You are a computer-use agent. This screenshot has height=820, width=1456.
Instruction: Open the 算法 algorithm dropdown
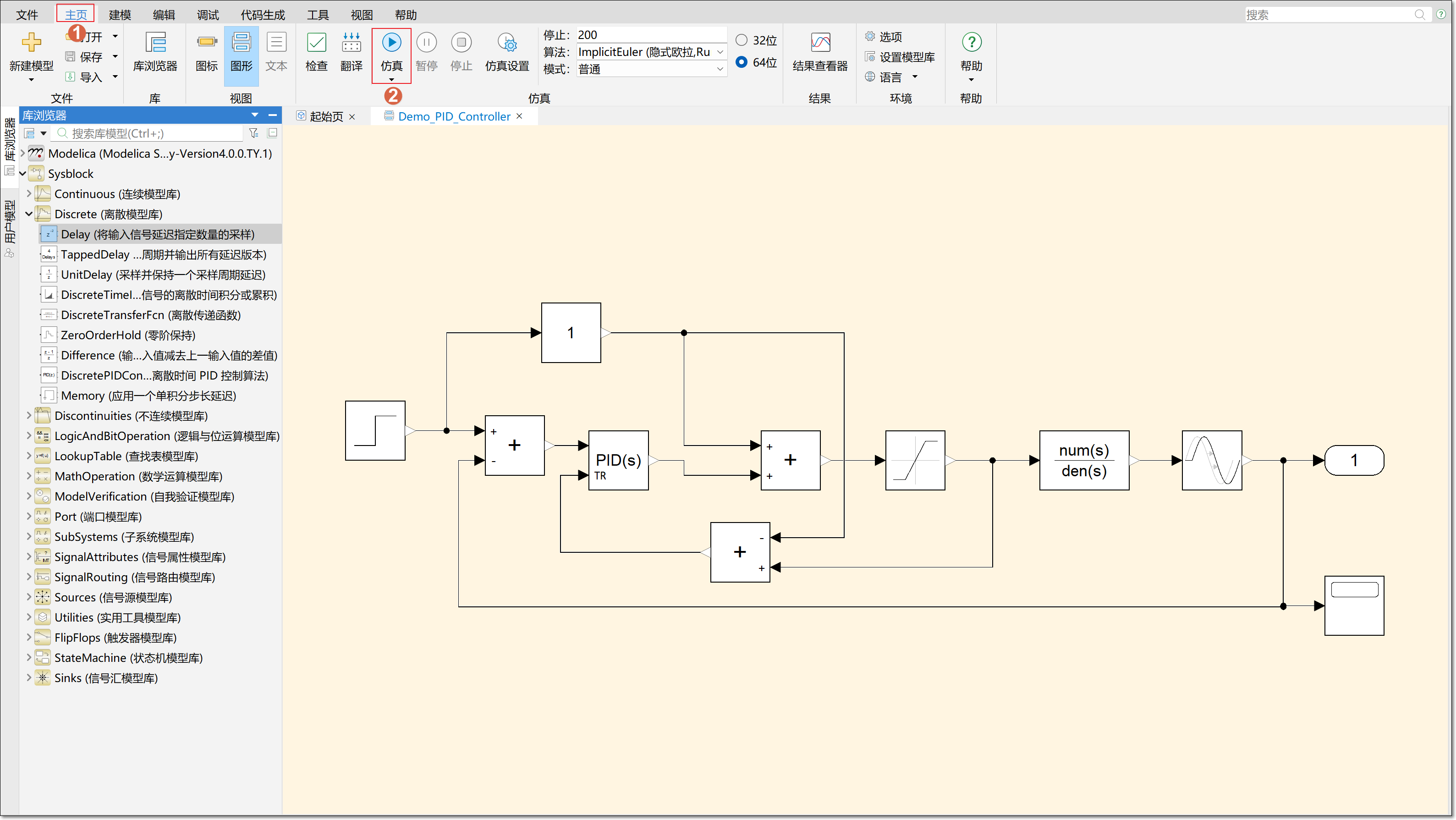tap(720, 52)
